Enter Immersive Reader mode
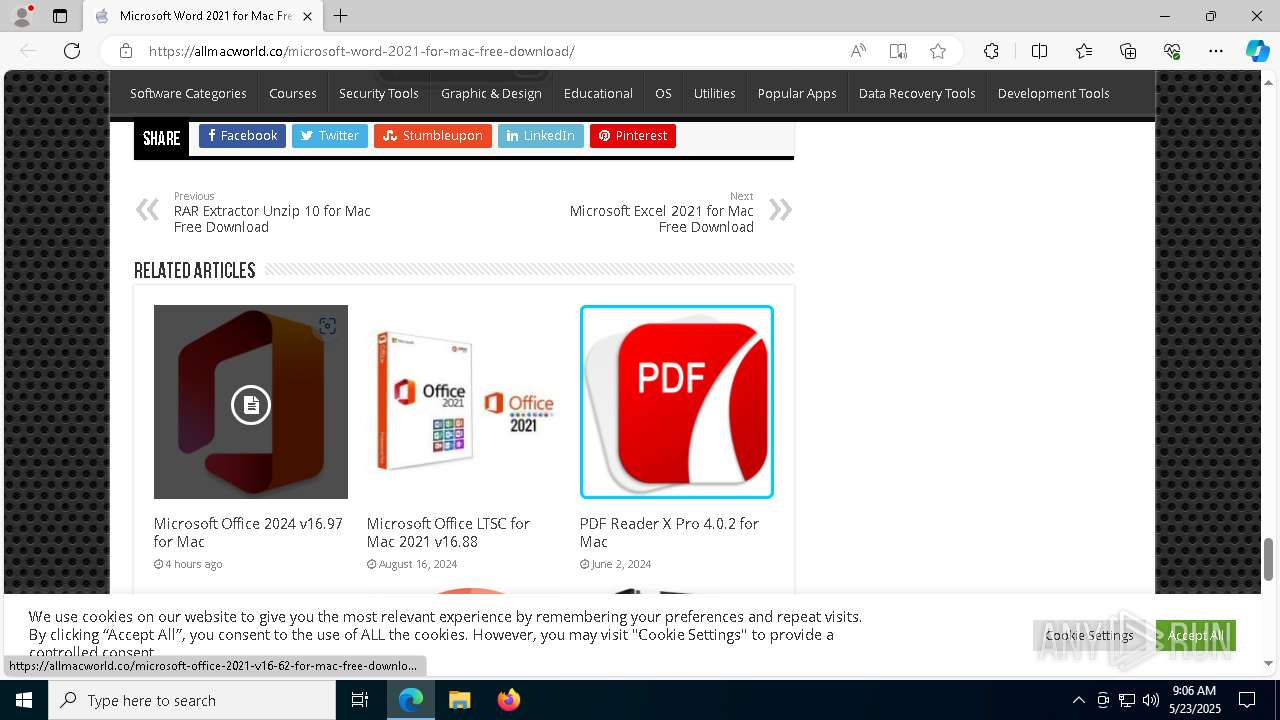Image resolution: width=1280 pixels, height=720 pixels. [x=898, y=51]
